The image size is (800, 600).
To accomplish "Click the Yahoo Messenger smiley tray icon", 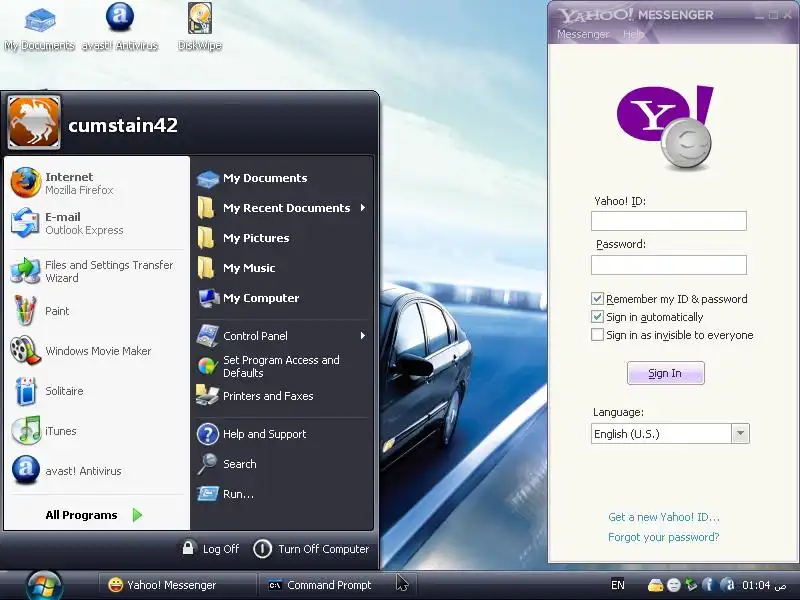I will point(673,585).
